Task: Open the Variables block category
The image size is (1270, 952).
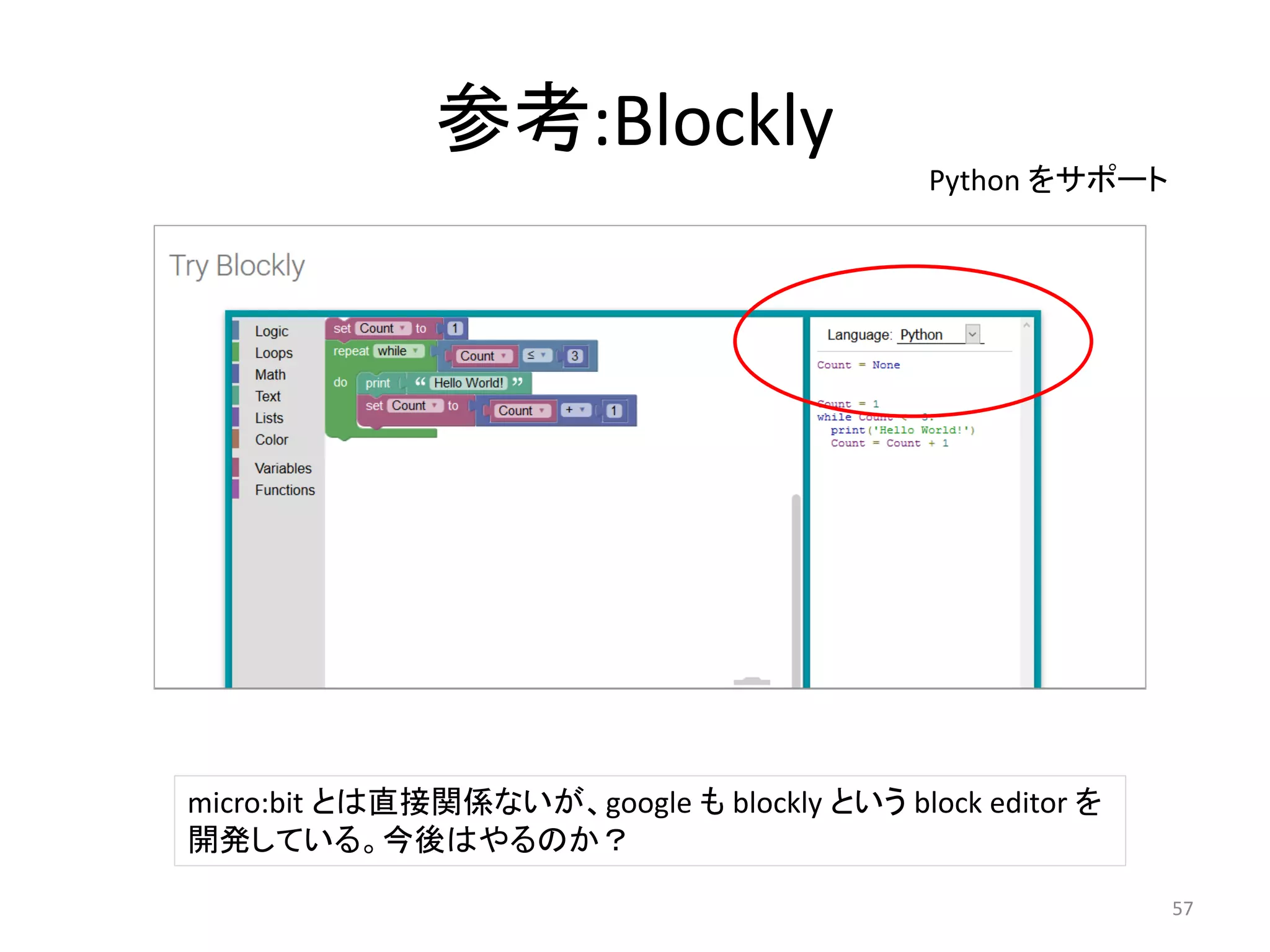Action: (x=283, y=468)
